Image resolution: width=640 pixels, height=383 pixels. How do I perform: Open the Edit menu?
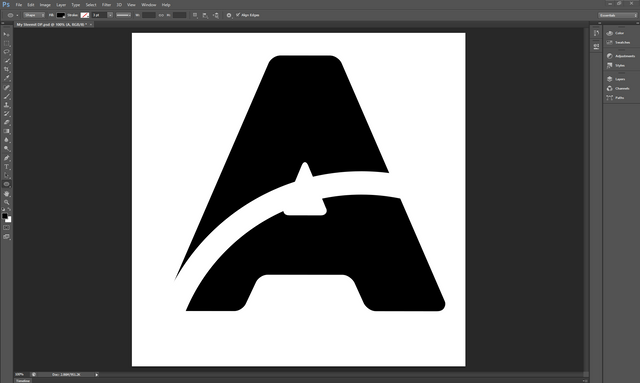click(x=31, y=5)
